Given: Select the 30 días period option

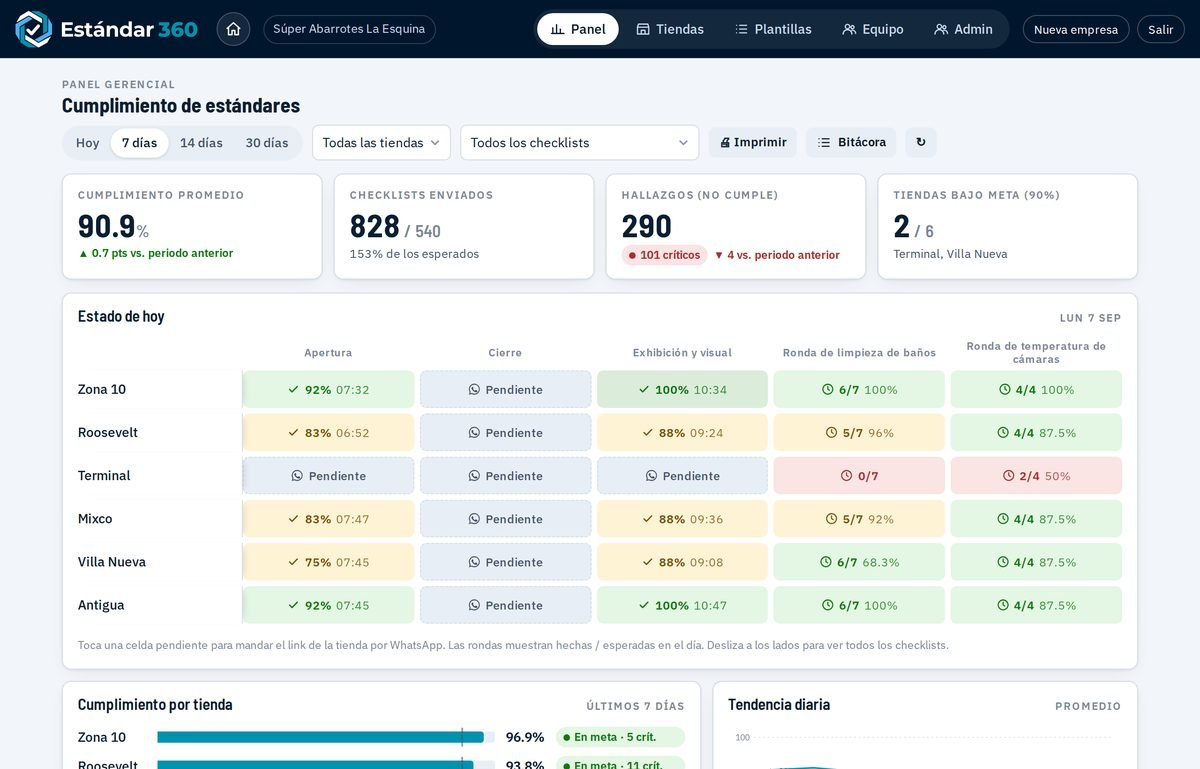Looking at the screenshot, I should pos(267,143).
